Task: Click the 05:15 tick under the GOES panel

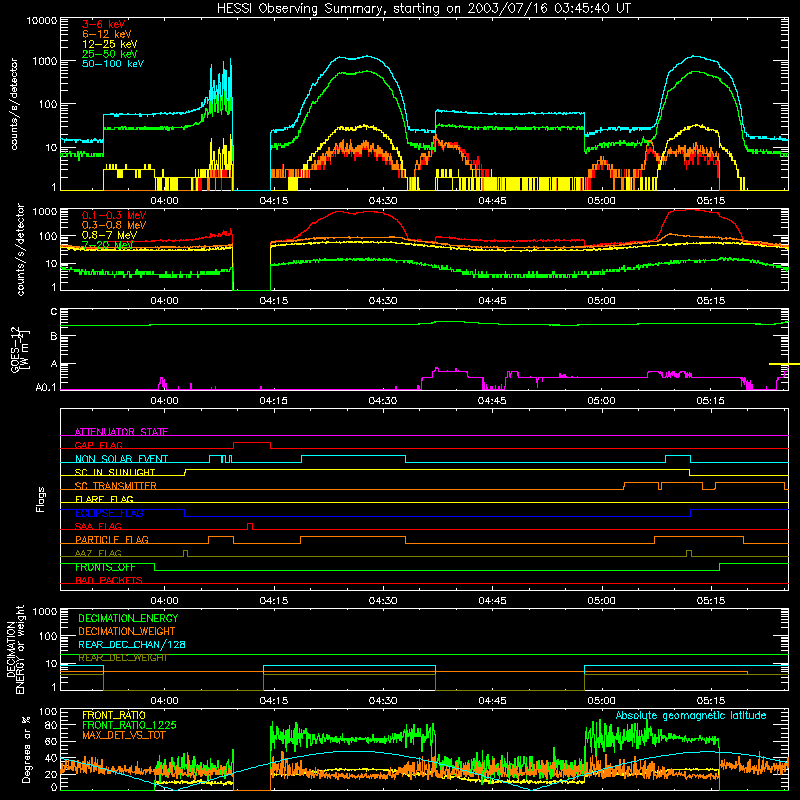Action: click(x=710, y=401)
